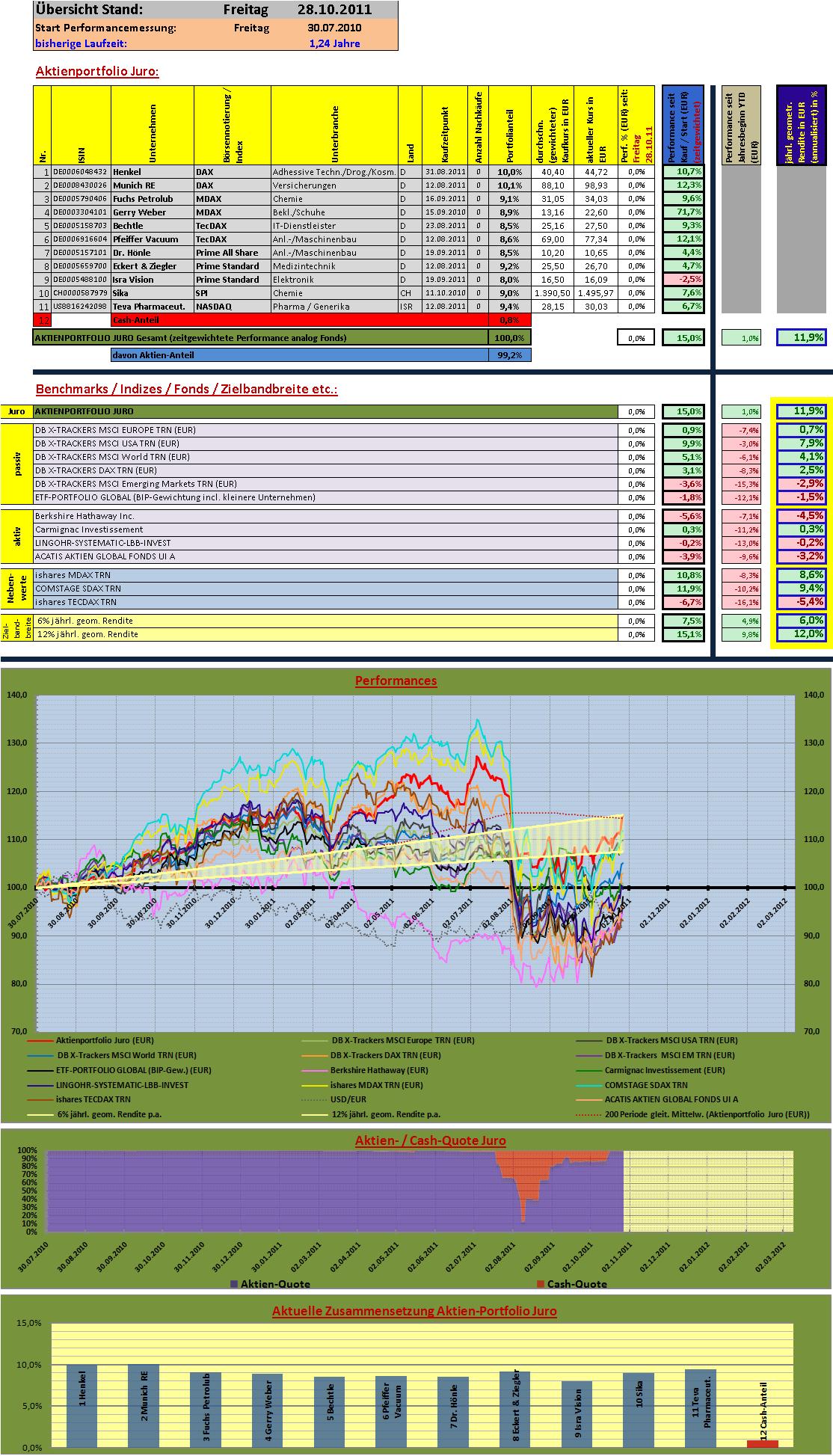The width and height of the screenshot is (833, 1456).
Task: Select the 'ACATIS AKTIEN GLOBAL FONDS UI A' table row
Action: 325,556
